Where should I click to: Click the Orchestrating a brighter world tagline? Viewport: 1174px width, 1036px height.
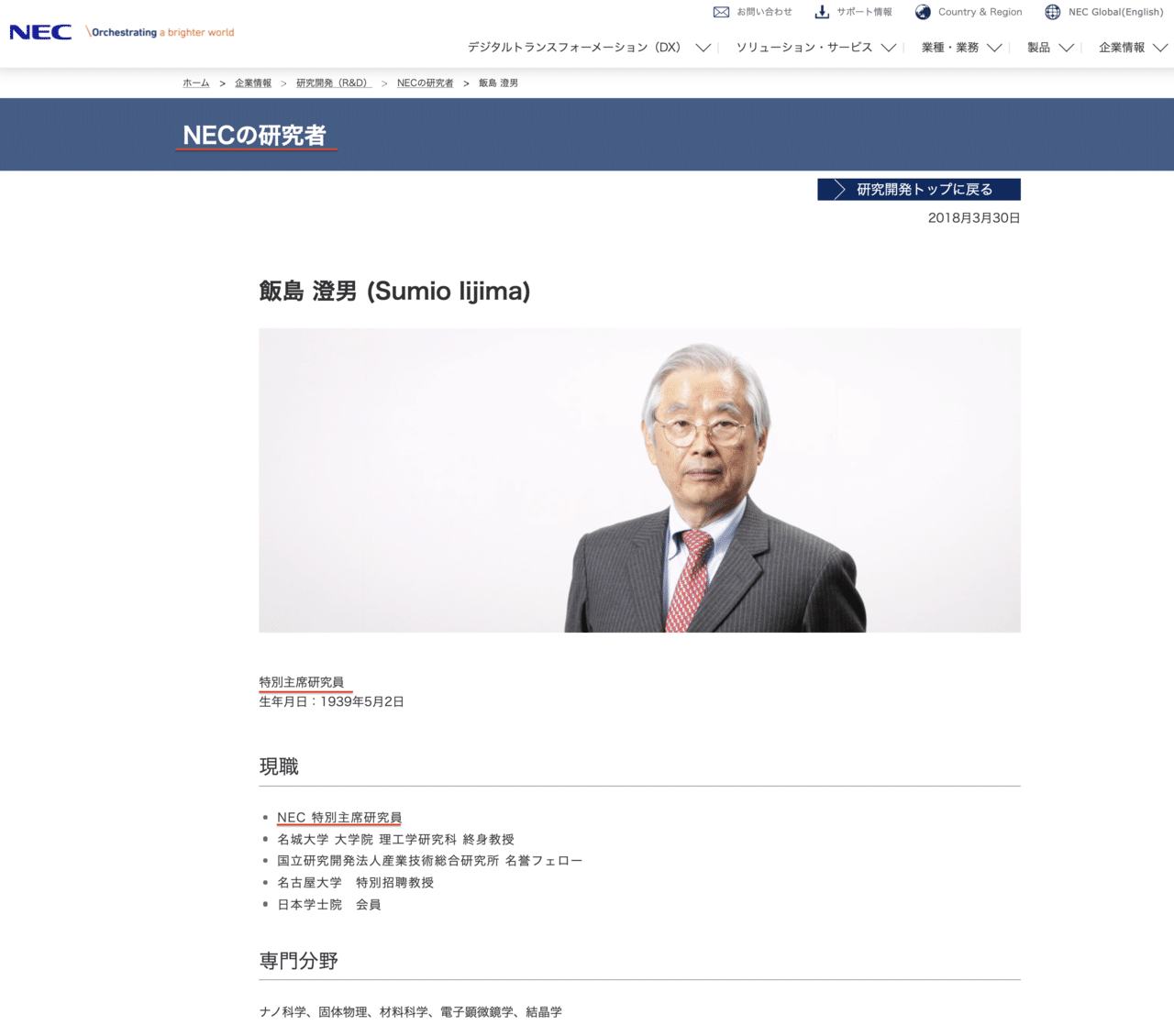pos(160,32)
